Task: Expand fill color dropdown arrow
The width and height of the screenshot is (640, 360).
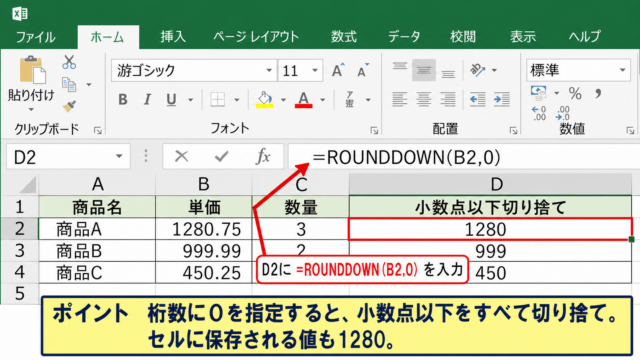Action: pos(283,100)
